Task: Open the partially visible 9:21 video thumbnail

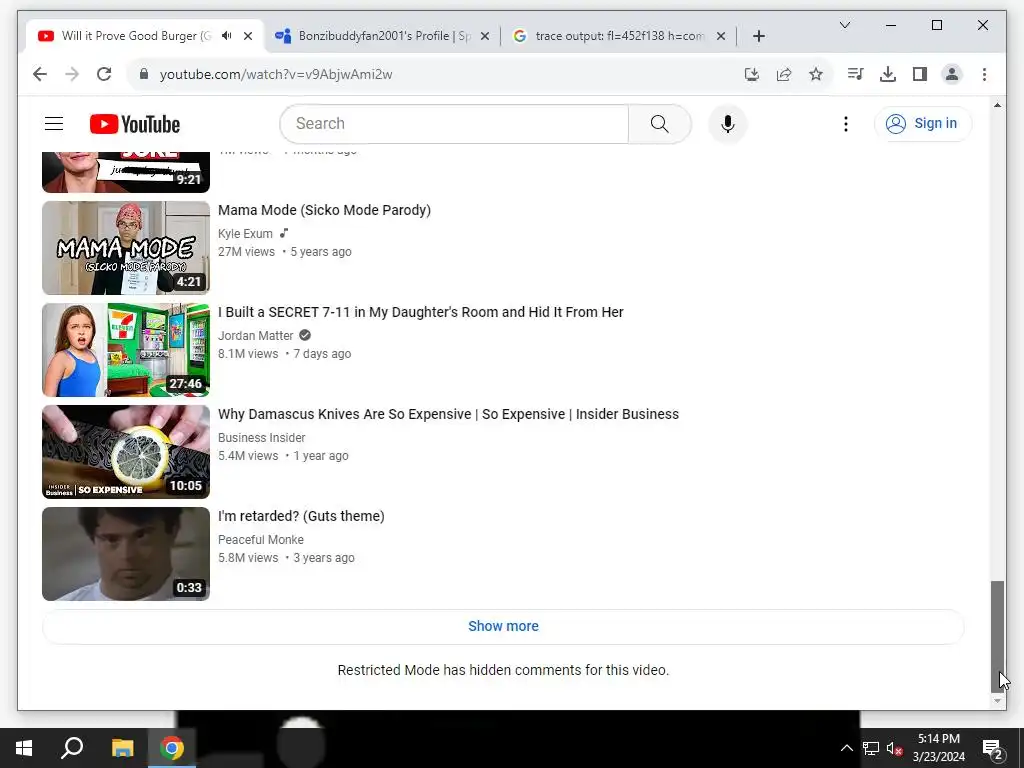Action: point(126,172)
